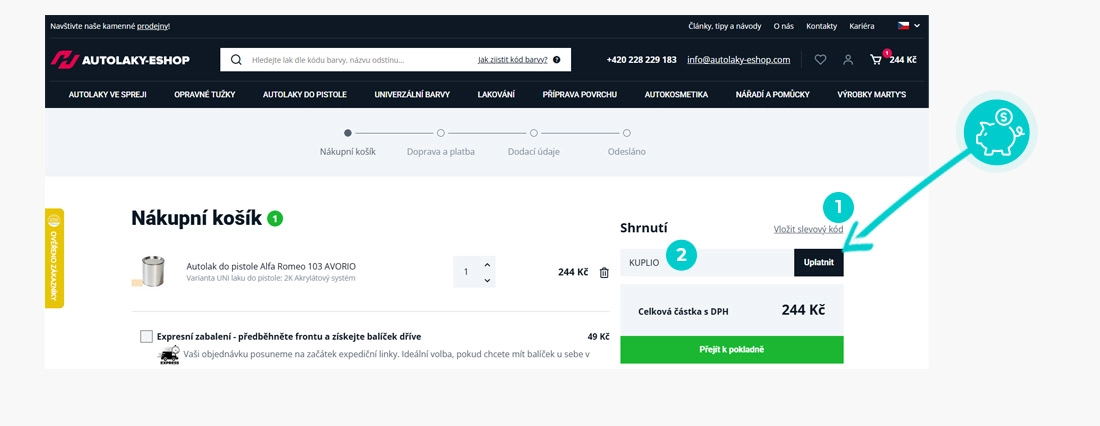Viewport: 1100px width, 426px height.
Task: Select the Odesláno checkout step
Action: point(626,142)
